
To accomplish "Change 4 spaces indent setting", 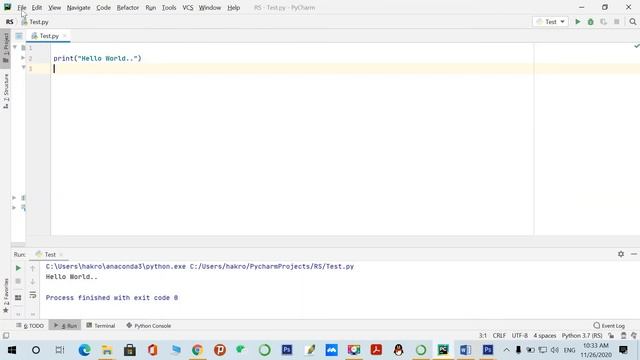I will (544, 336).
